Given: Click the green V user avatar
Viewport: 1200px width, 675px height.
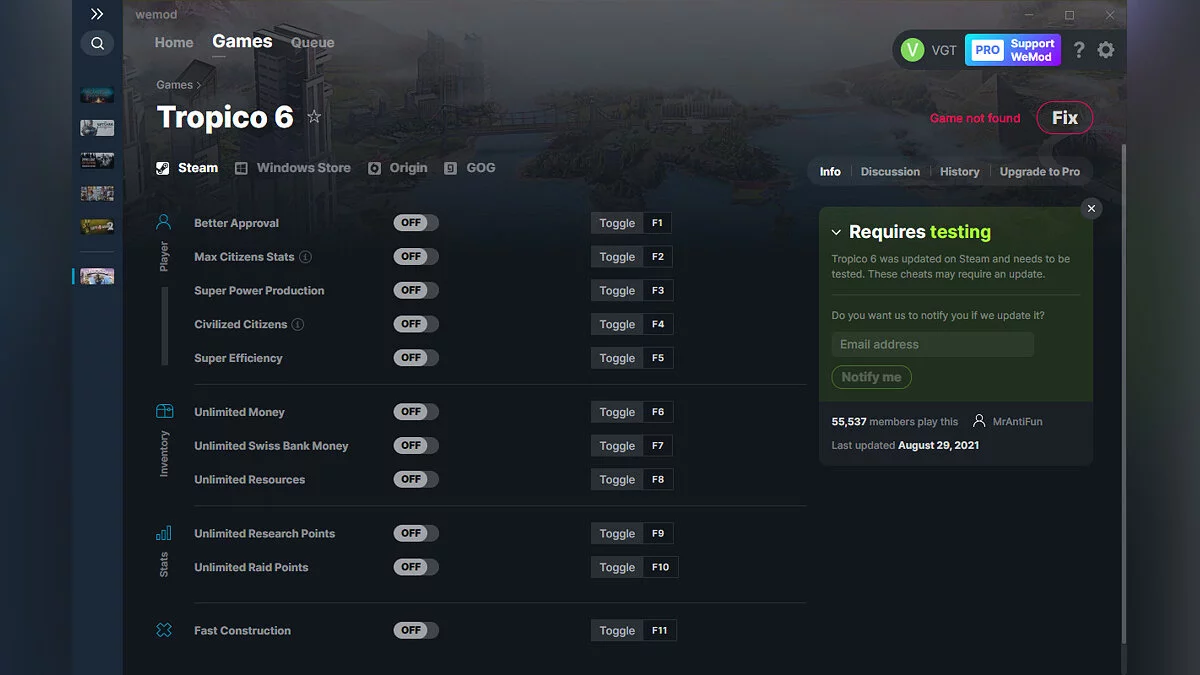Looking at the screenshot, I should tap(912, 50).
